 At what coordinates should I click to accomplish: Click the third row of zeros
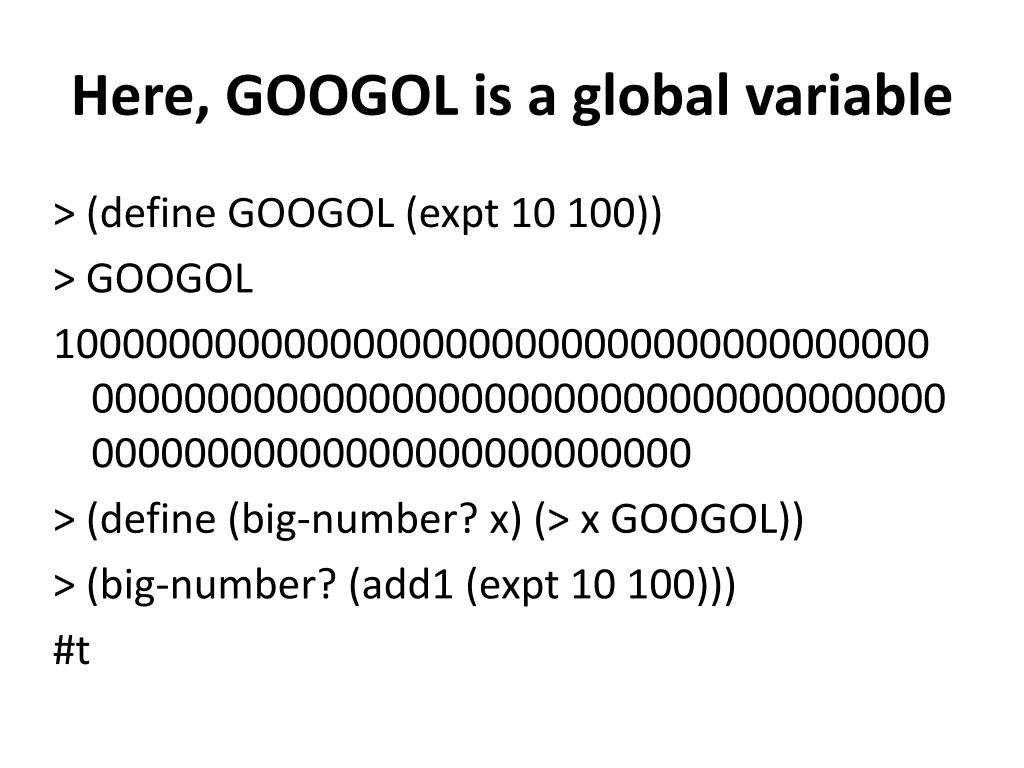[x=391, y=453]
